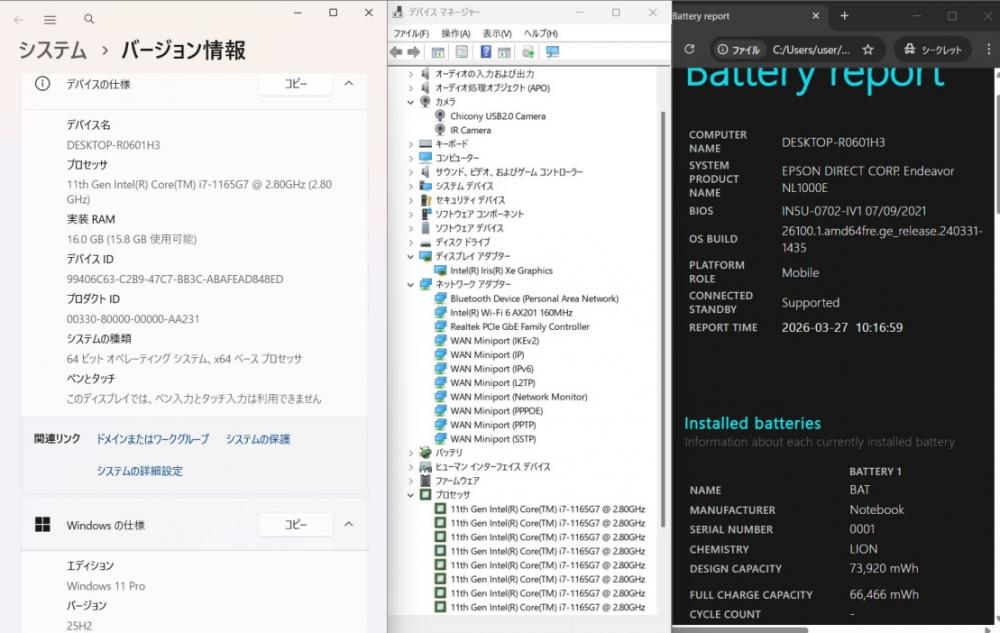Click BIOS value IN5U-0702-IV1 07/09/2021

point(854,211)
